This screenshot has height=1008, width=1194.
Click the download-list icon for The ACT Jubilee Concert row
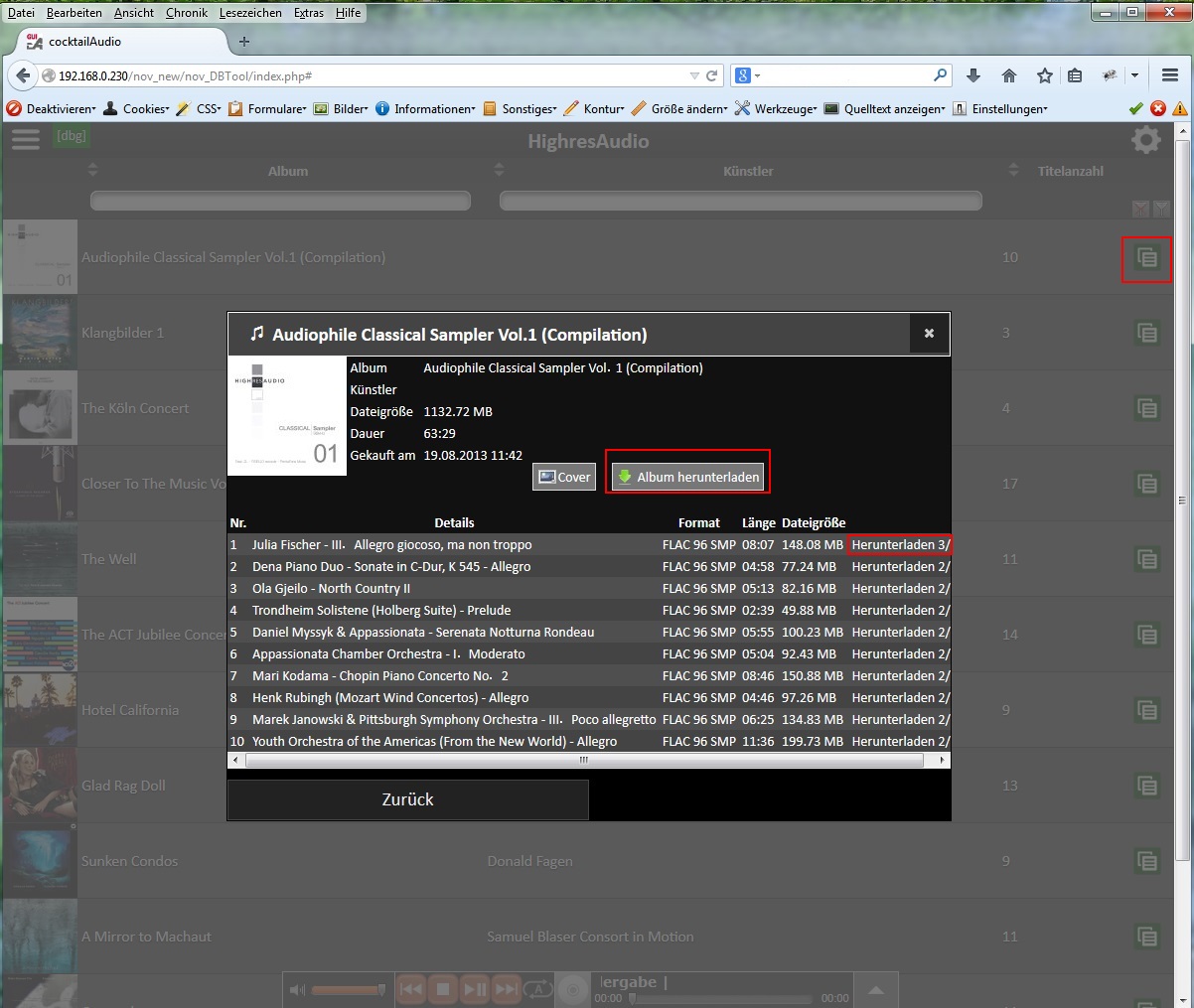[x=1147, y=635]
